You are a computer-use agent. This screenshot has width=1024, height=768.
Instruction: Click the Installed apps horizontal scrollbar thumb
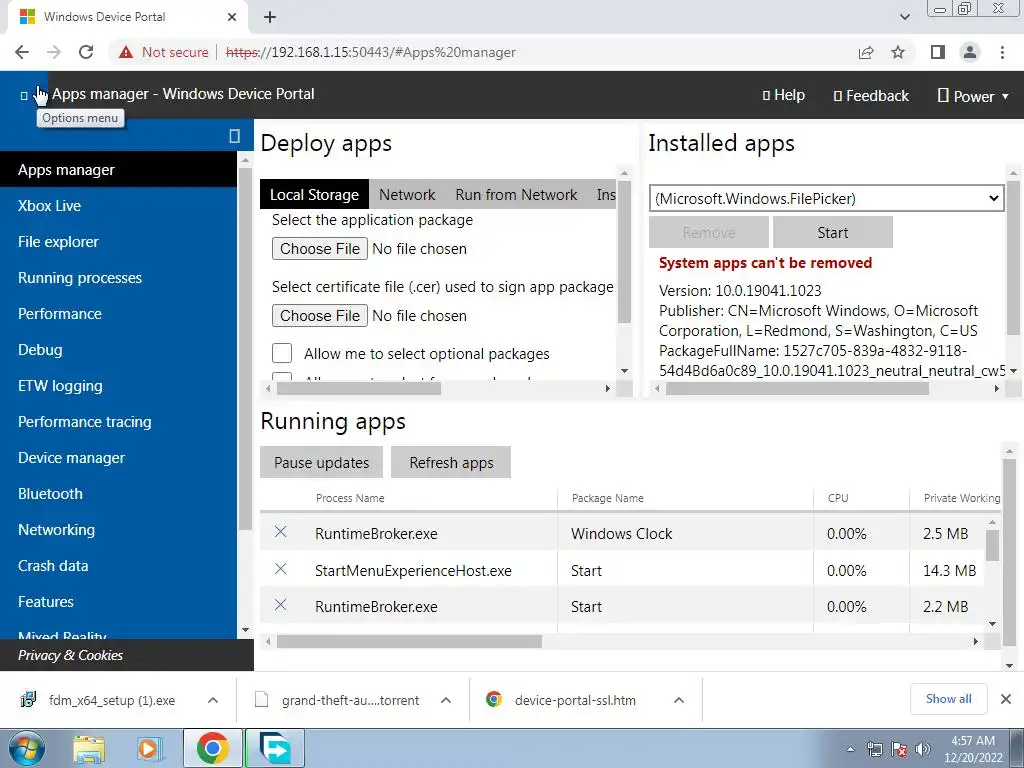tap(797, 389)
